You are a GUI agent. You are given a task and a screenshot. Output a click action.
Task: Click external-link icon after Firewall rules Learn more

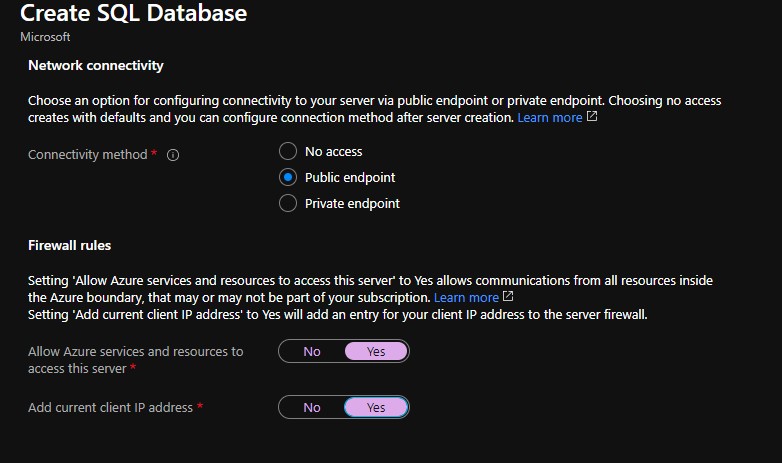point(508,297)
